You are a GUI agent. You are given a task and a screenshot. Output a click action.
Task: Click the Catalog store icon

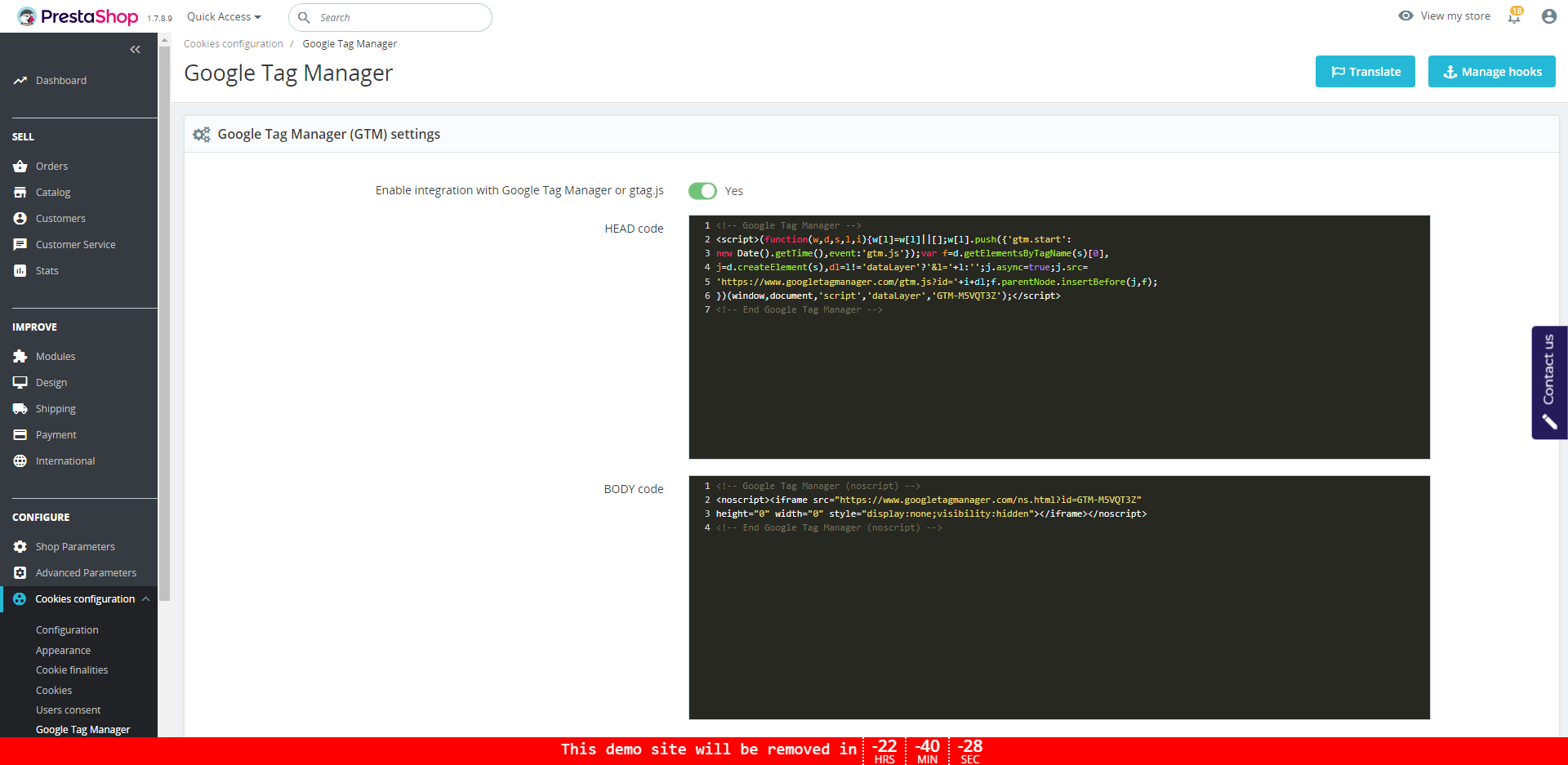pyautogui.click(x=20, y=192)
